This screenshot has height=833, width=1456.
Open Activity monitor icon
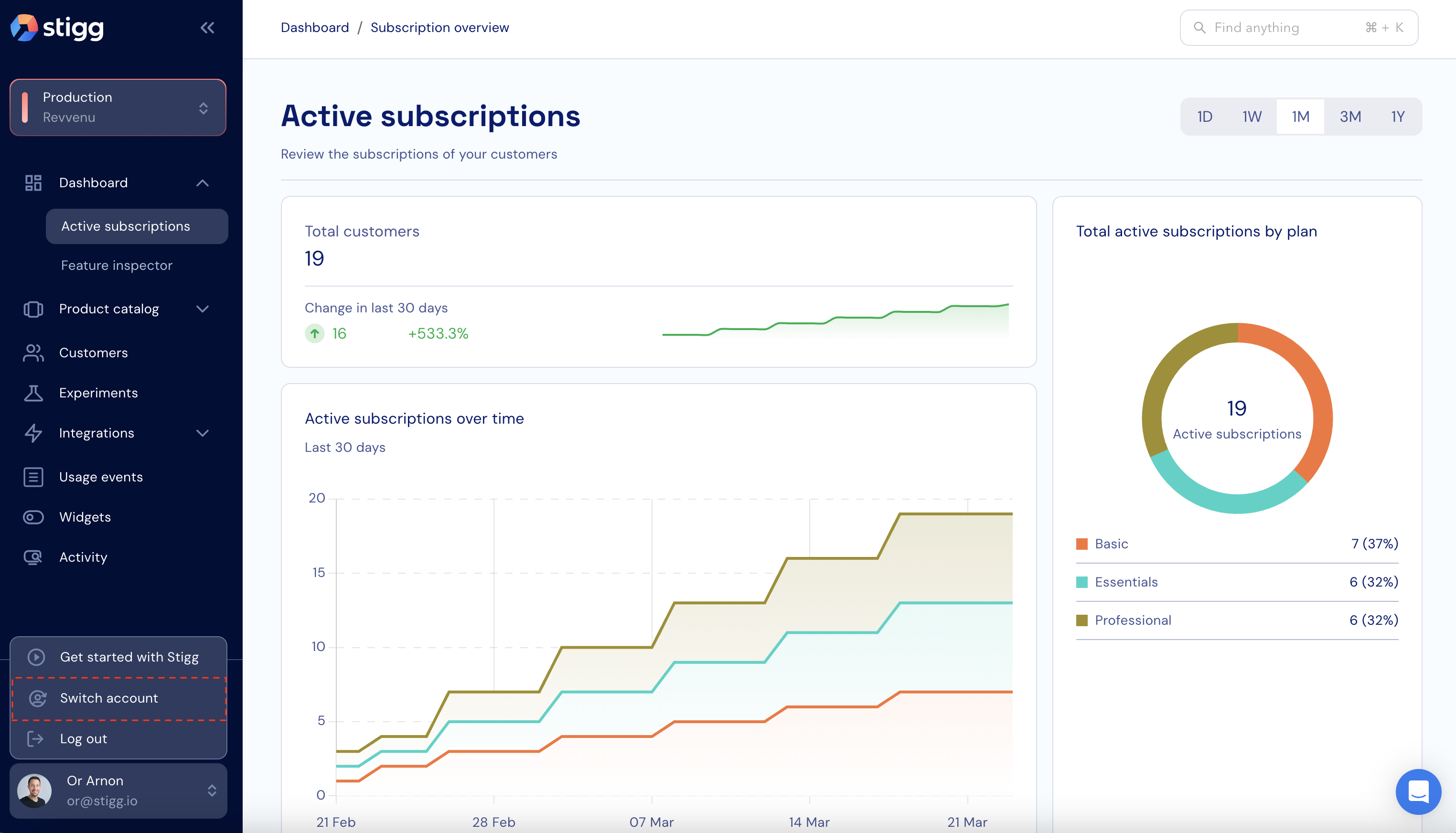point(33,557)
